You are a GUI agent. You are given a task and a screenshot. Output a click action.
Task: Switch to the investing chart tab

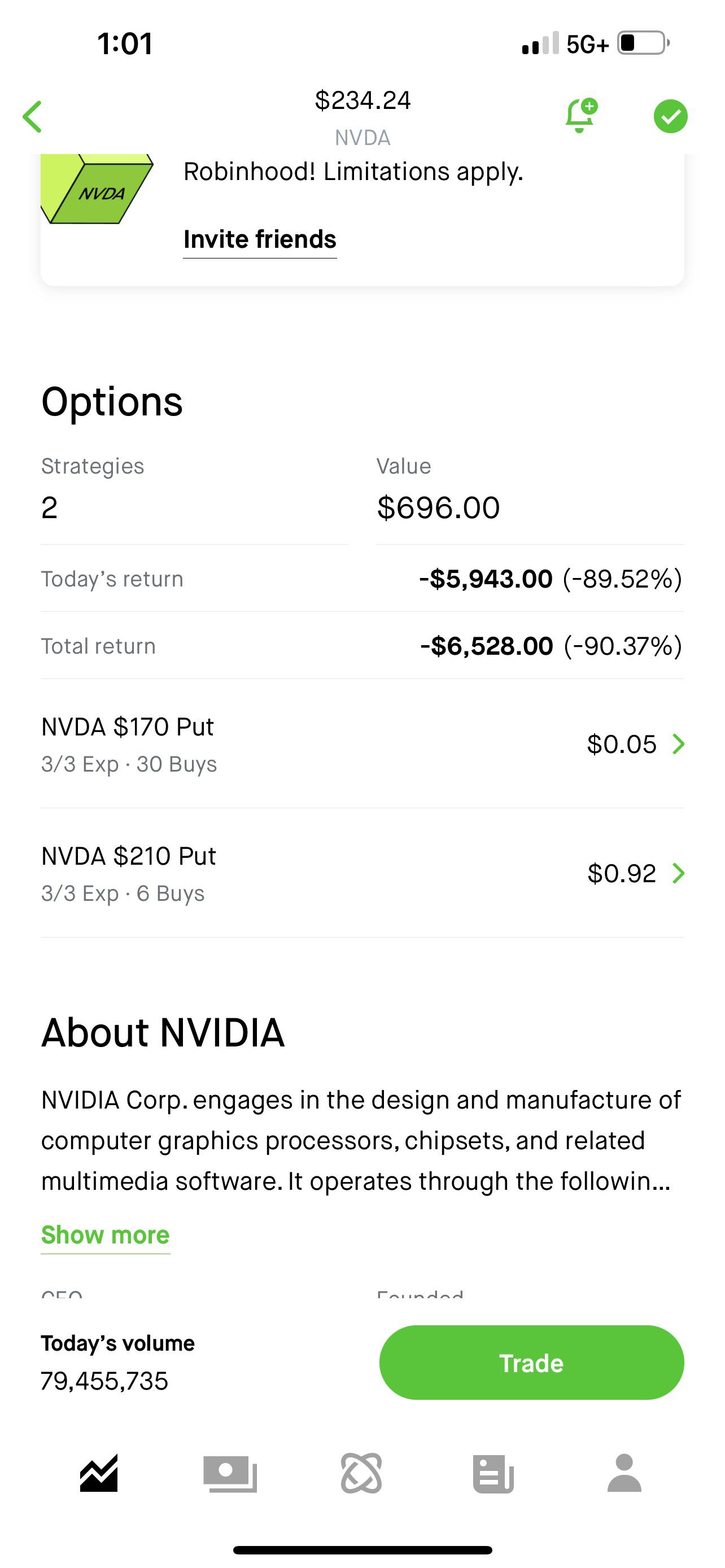tap(99, 1473)
